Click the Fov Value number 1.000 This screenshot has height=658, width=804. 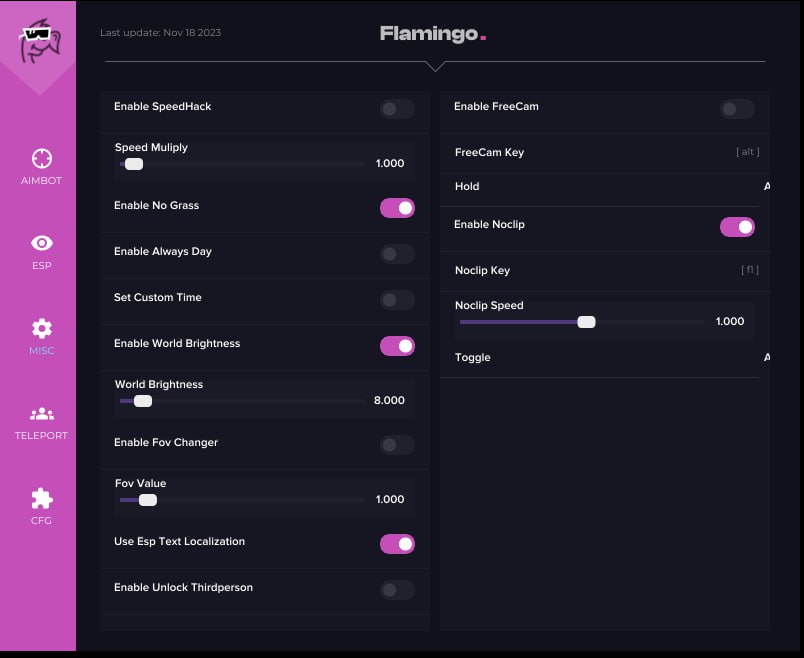[390, 500]
